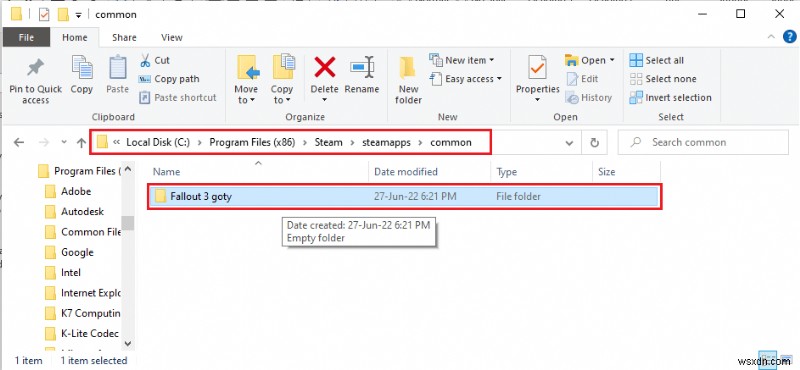Click Select none
This screenshot has width=800, height=370.
tap(663, 79)
